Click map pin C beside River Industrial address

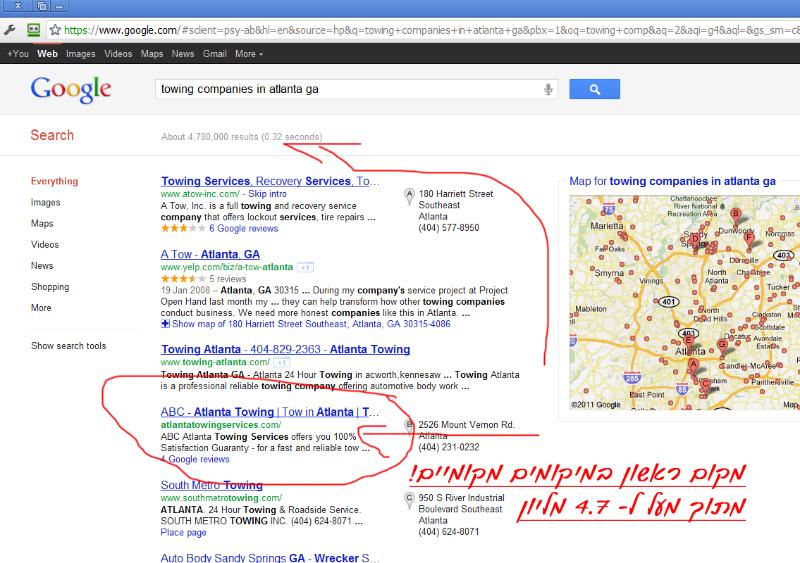(409, 500)
